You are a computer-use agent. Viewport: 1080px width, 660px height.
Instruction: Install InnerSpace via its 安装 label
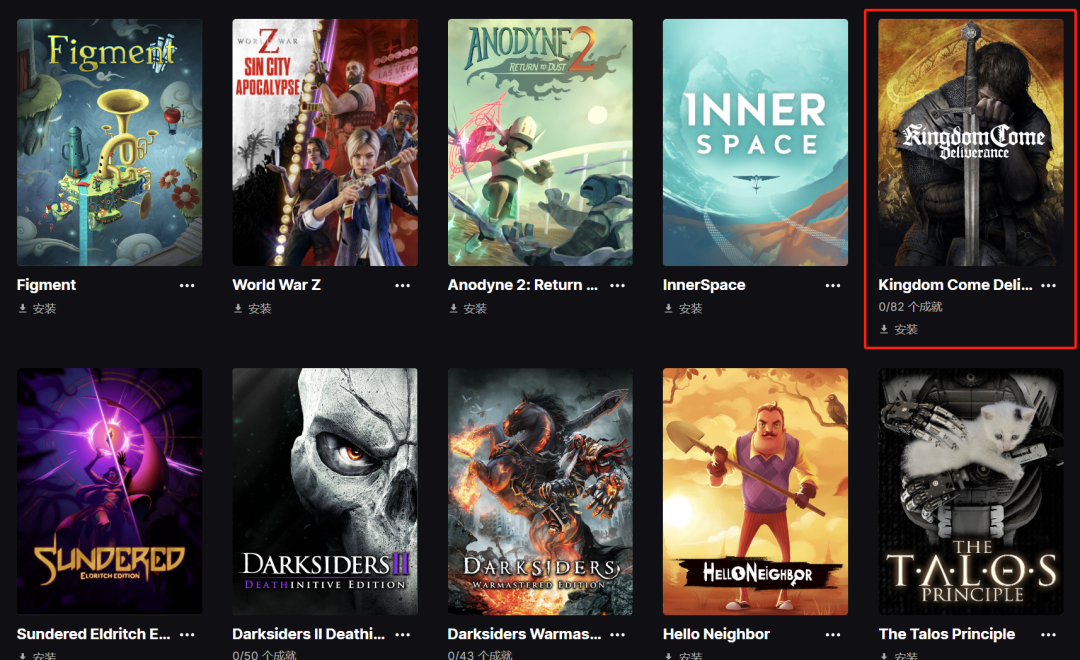(690, 309)
